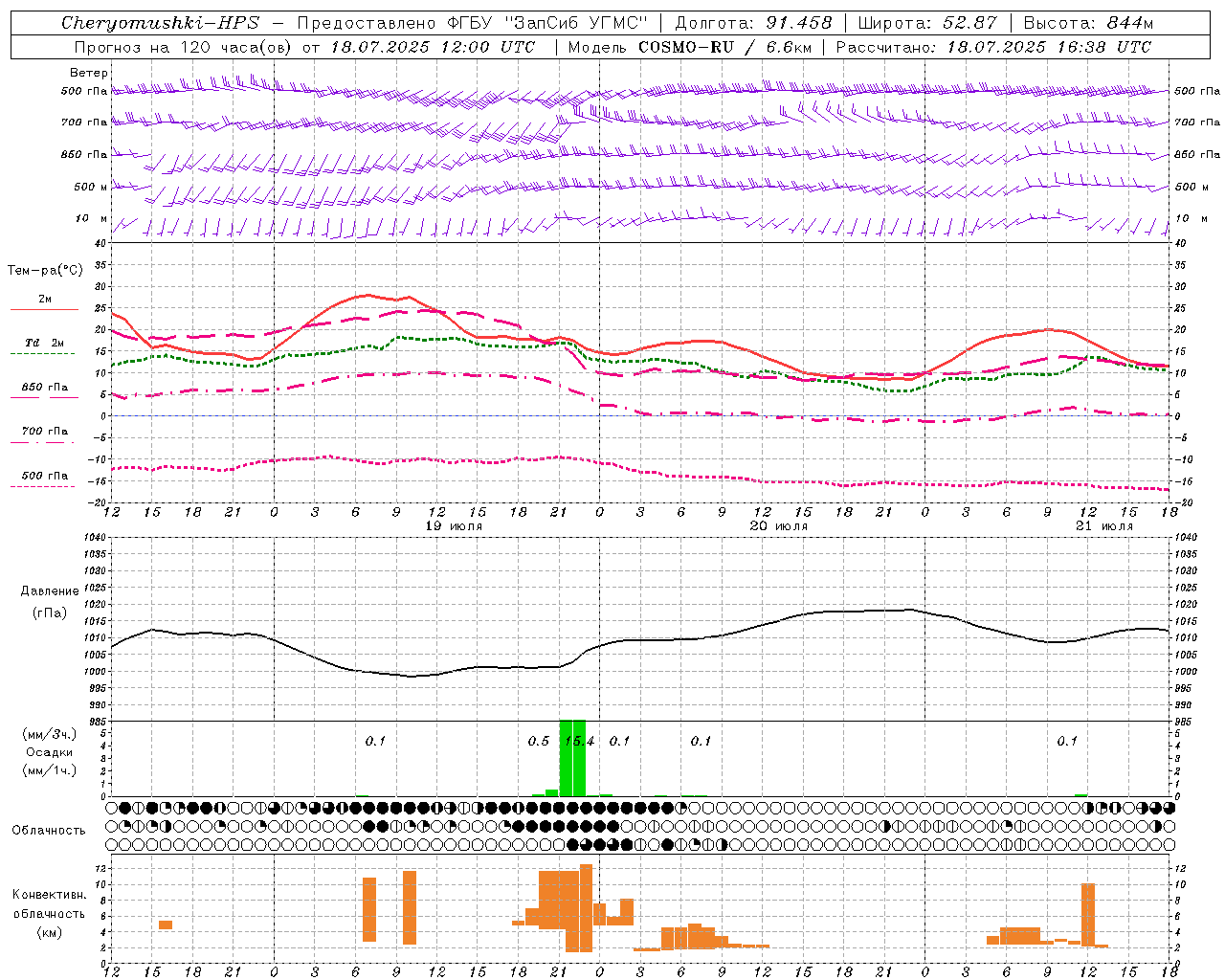
Task: Click the (гПа) unit under Давление
Action: tap(50, 613)
